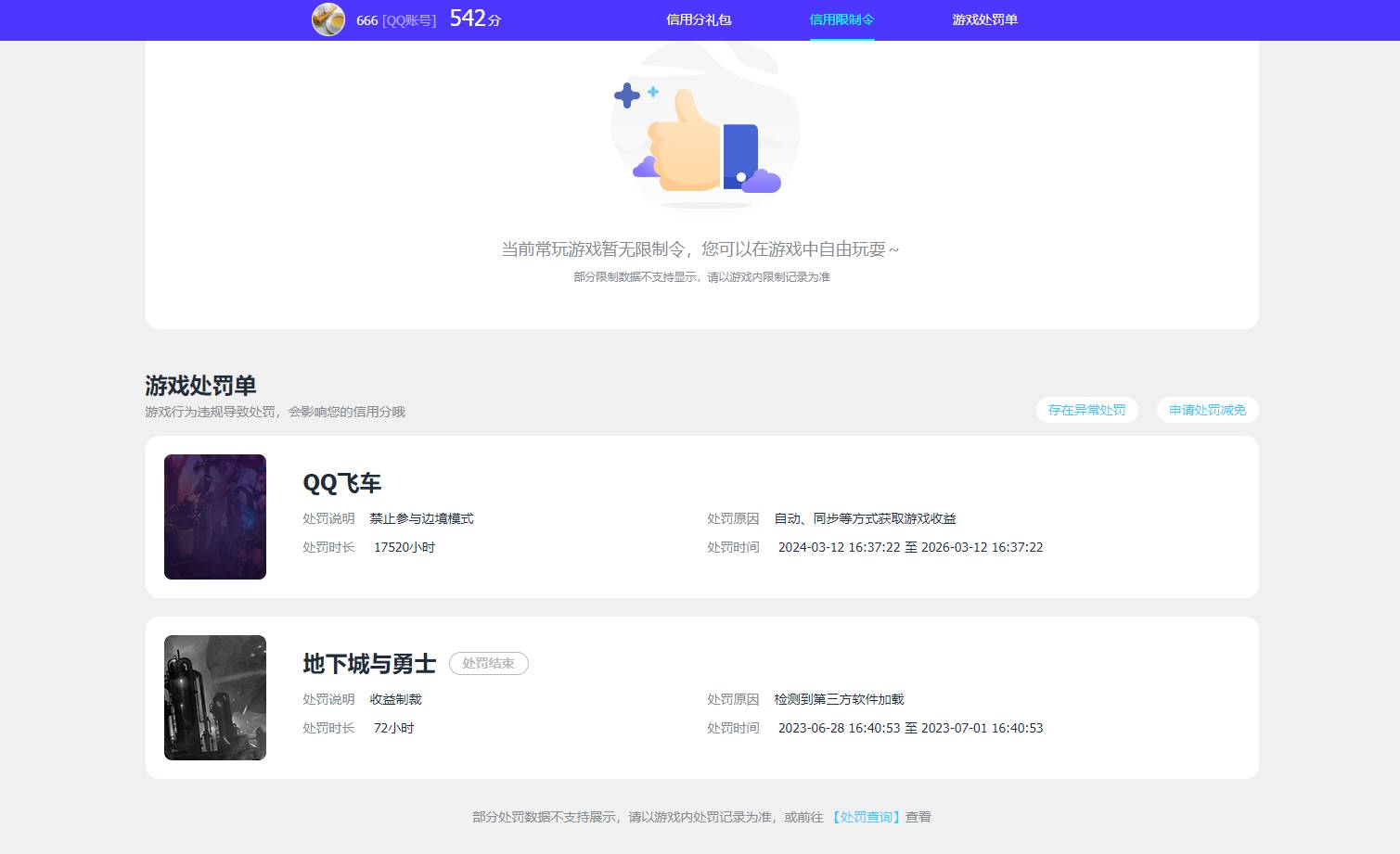Click the QQ飞车 game cover thumbnail
Image resolution: width=1400 pixels, height=854 pixels.
[215, 516]
